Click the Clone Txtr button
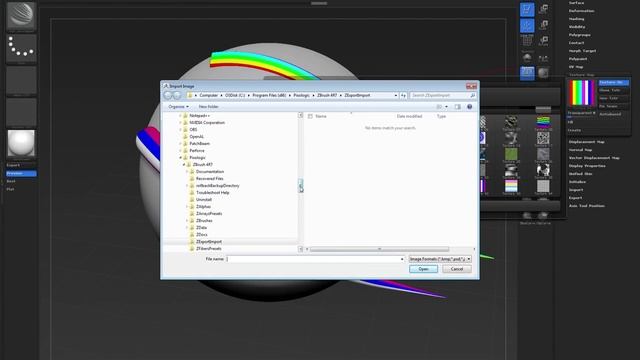 (613, 90)
